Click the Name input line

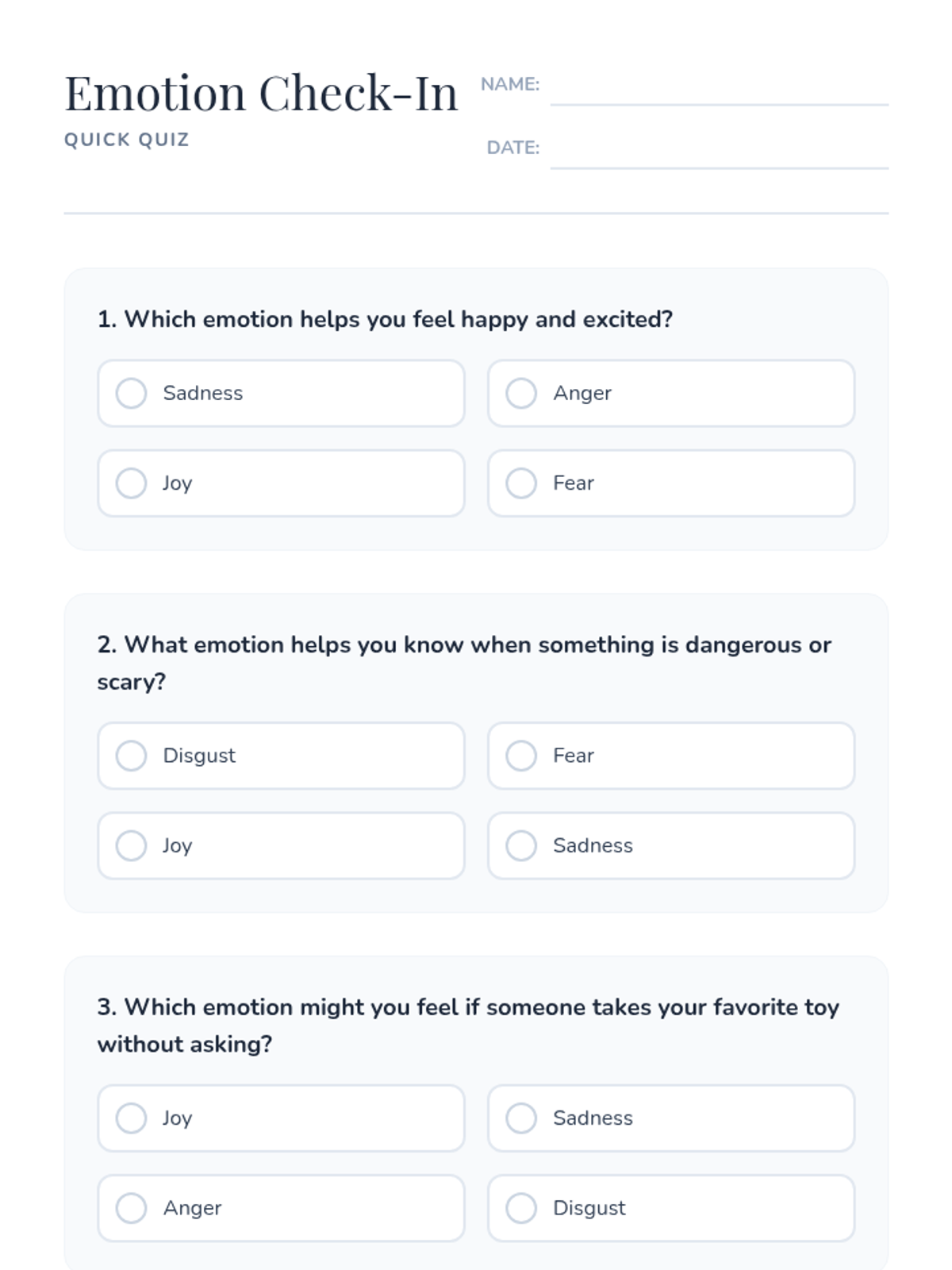[x=719, y=90]
